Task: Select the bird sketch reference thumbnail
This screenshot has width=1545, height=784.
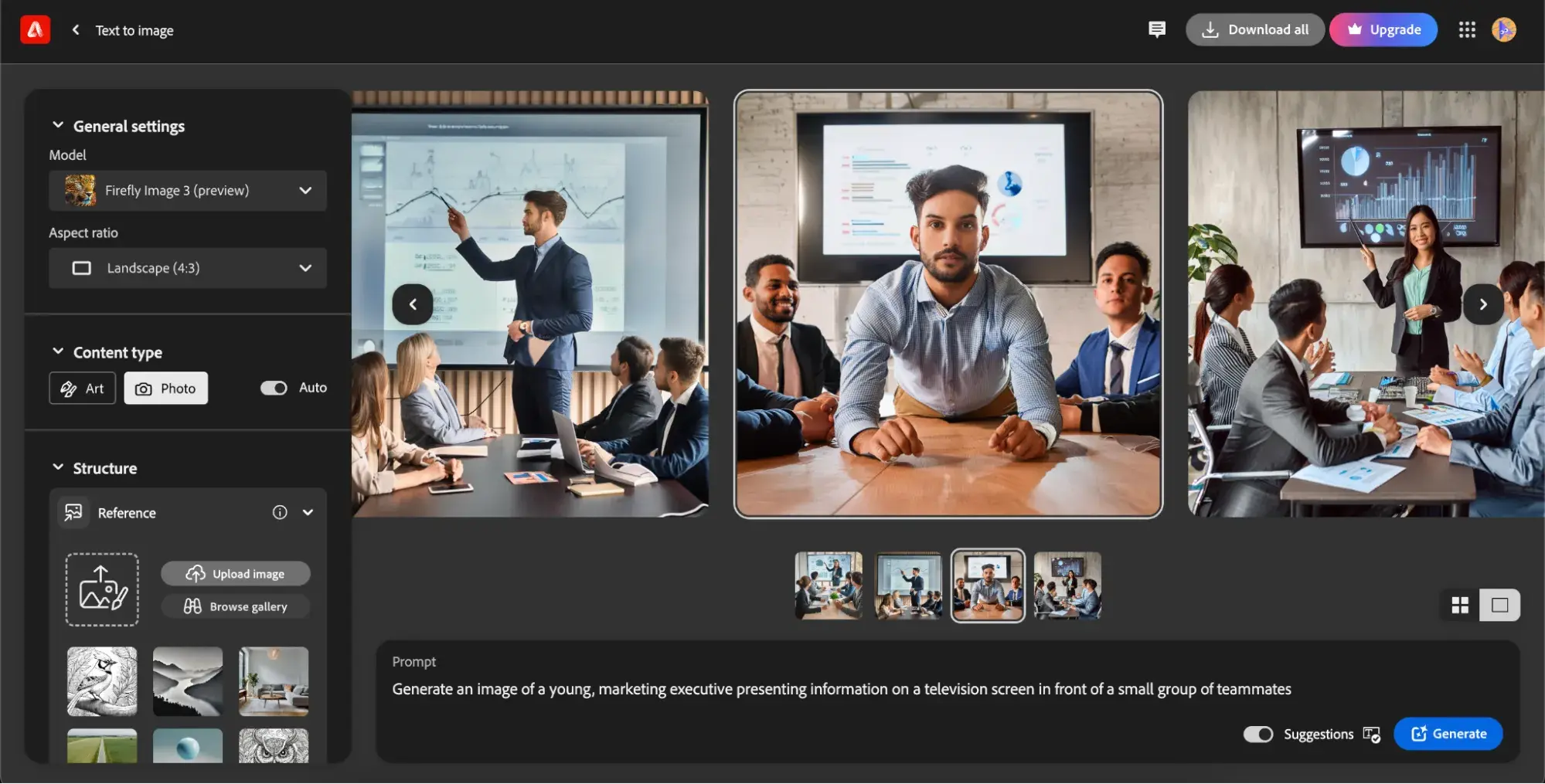Action: point(102,681)
